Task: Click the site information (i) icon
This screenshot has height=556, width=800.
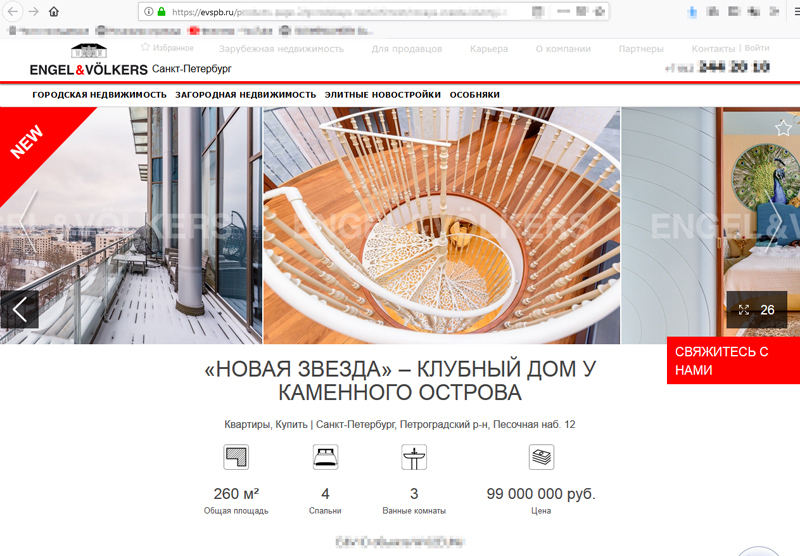Action: tap(148, 11)
